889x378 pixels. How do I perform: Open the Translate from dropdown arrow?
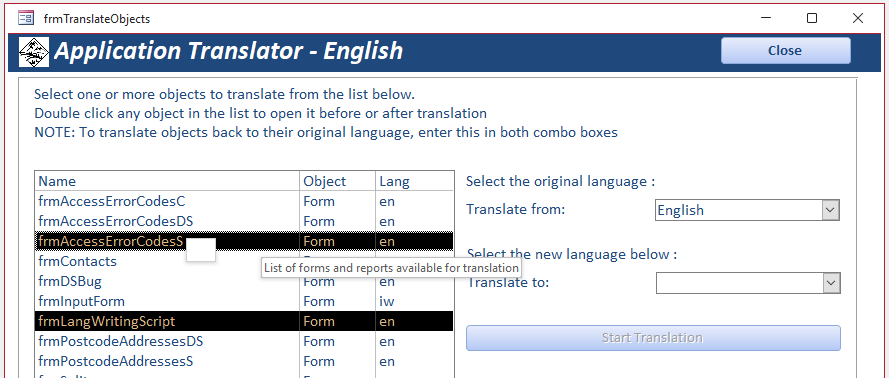coord(831,210)
